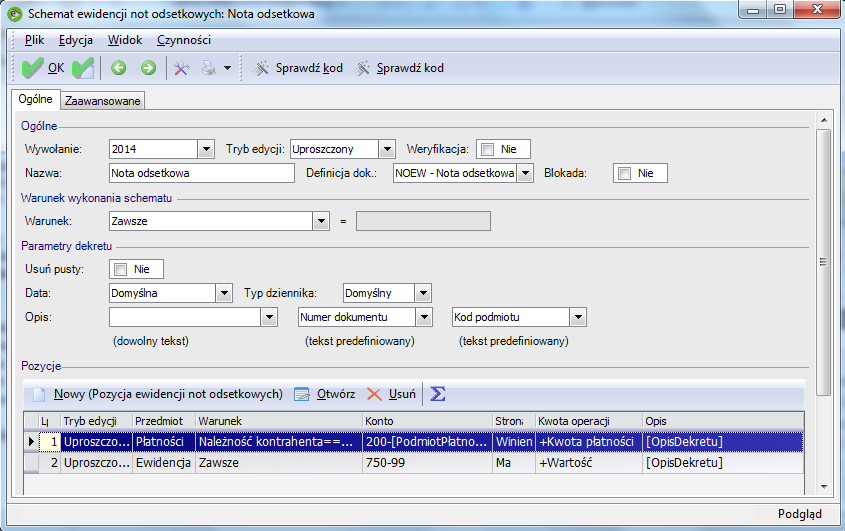Expand the Kod podmiotu dropdown
845x531 pixels.
pos(578,317)
